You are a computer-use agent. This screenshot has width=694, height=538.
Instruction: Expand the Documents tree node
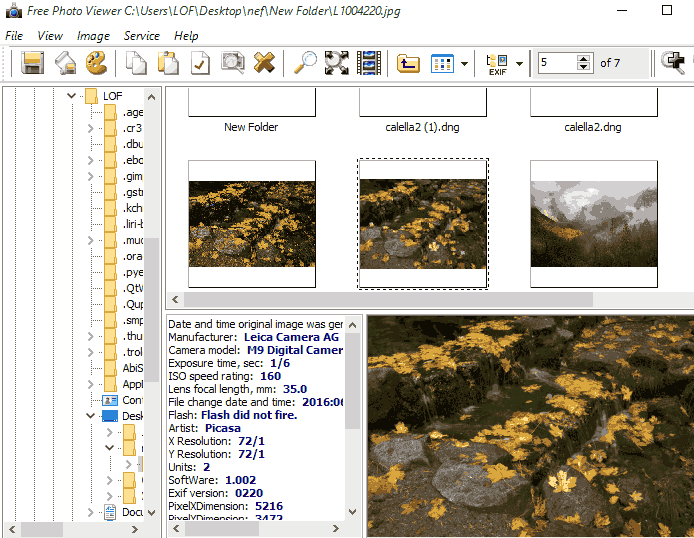(x=90, y=512)
